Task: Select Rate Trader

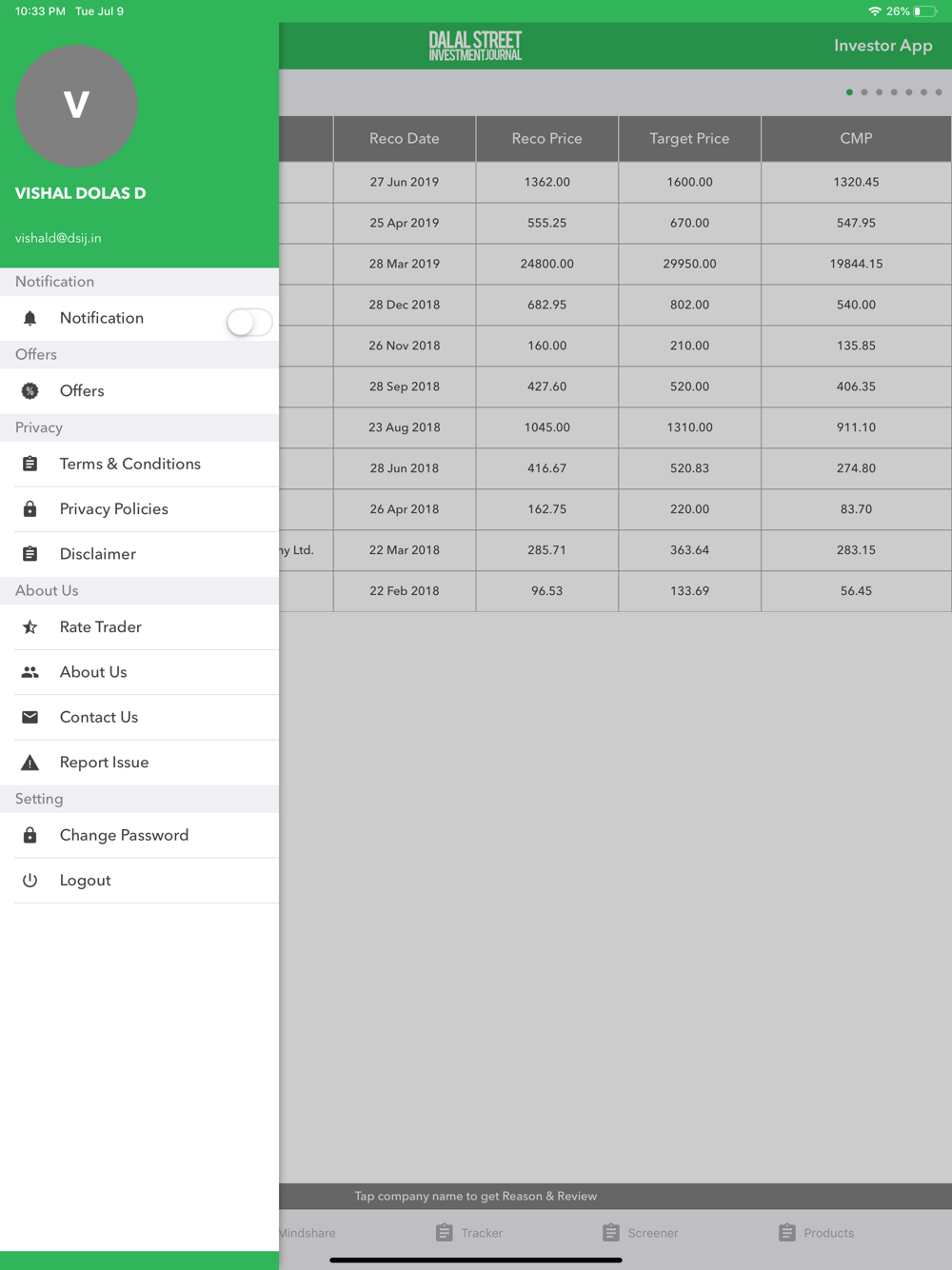Action: pos(139,627)
